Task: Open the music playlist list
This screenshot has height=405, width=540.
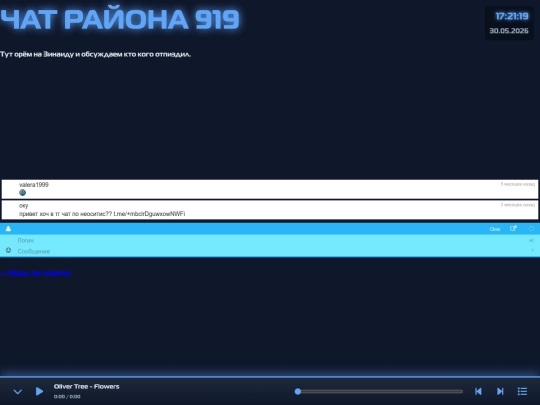Action: point(522,391)
